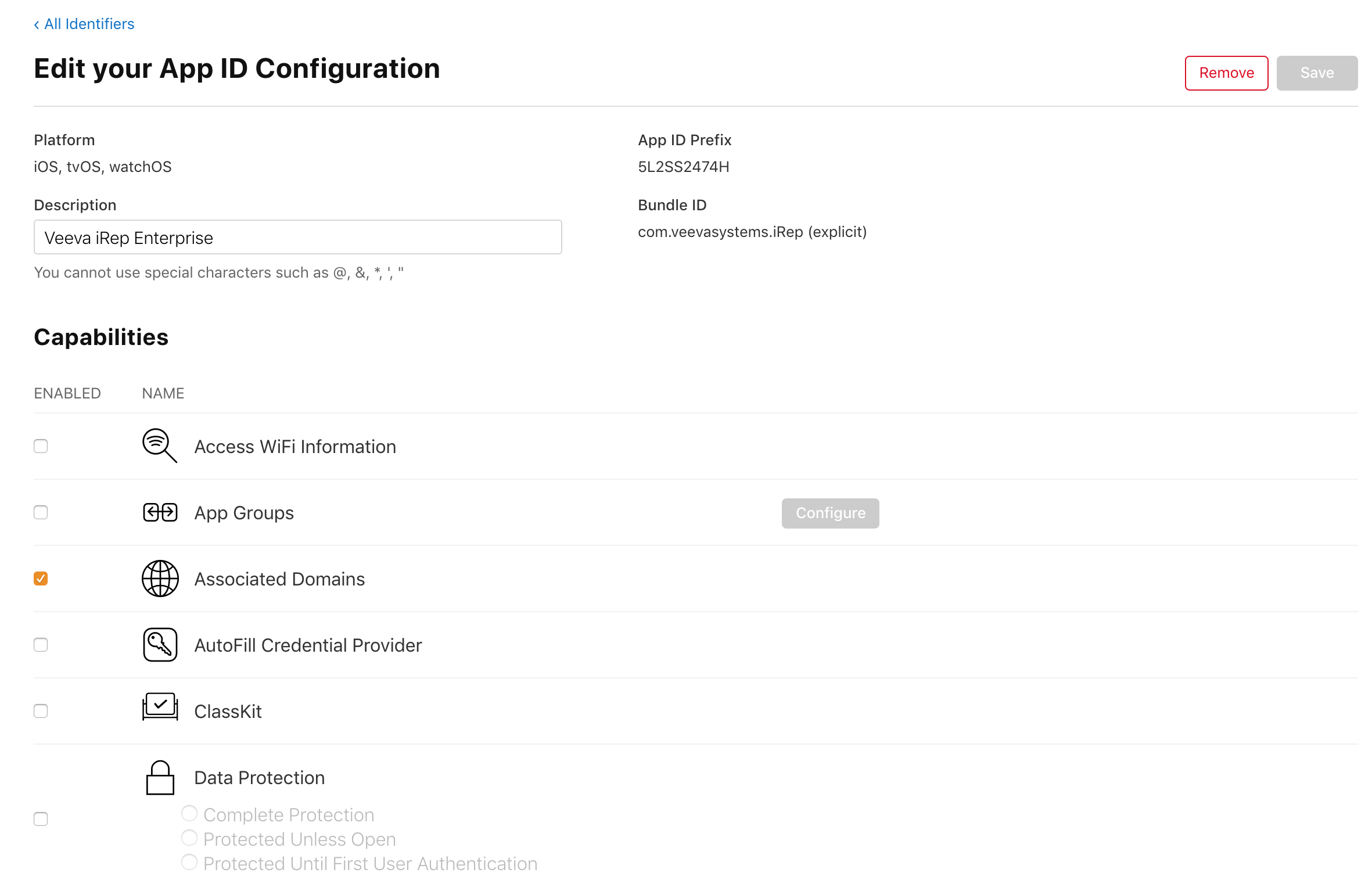Click into the Description text field
Screen dimensions: 1372x891
297,238
